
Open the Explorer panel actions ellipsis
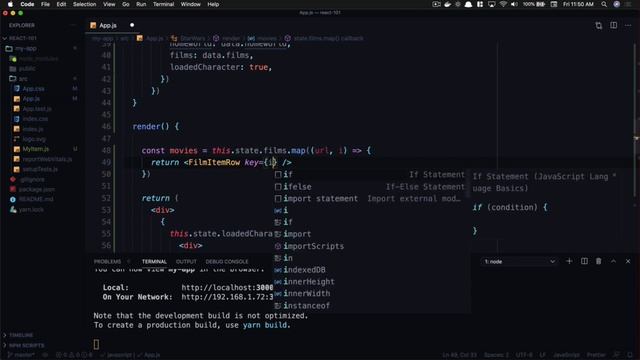(74, 25)
